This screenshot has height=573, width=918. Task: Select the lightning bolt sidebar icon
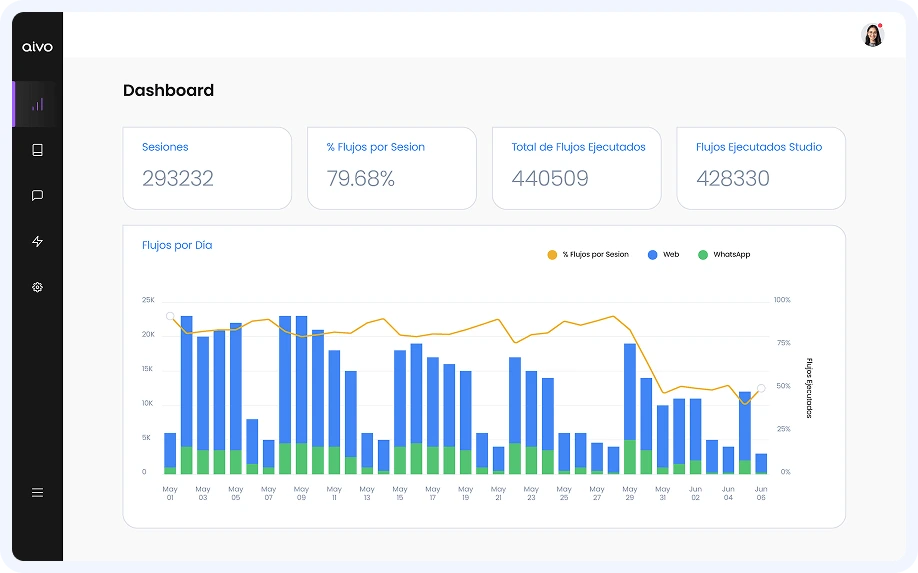point(37,242)
